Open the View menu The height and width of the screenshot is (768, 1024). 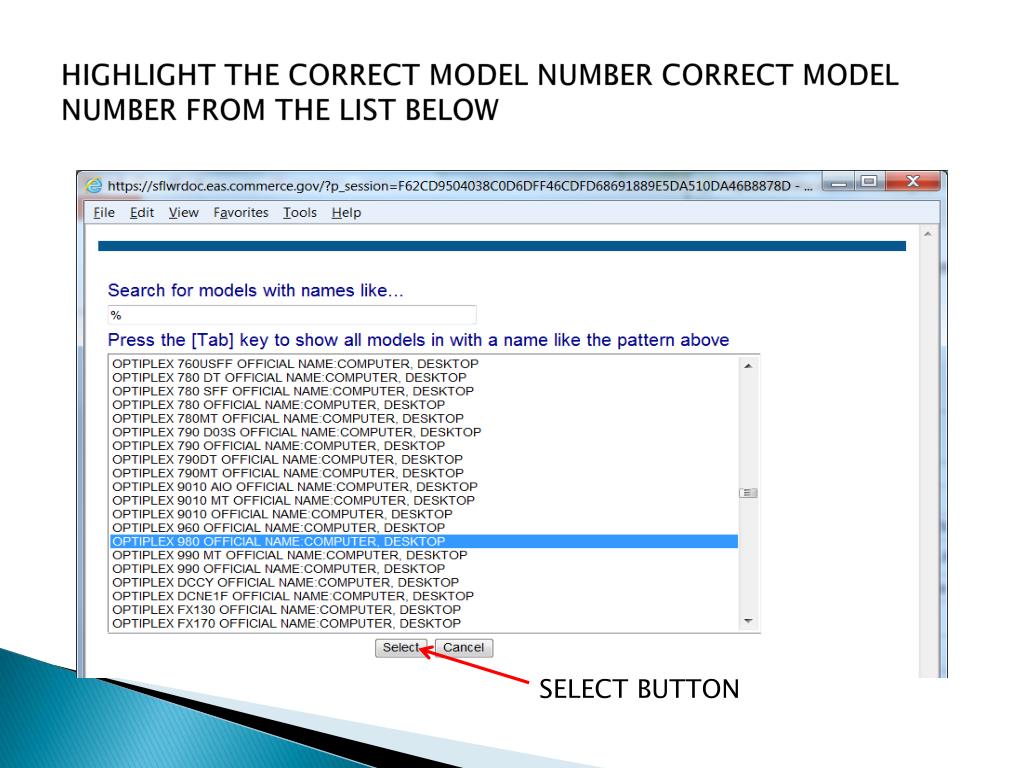184,212
